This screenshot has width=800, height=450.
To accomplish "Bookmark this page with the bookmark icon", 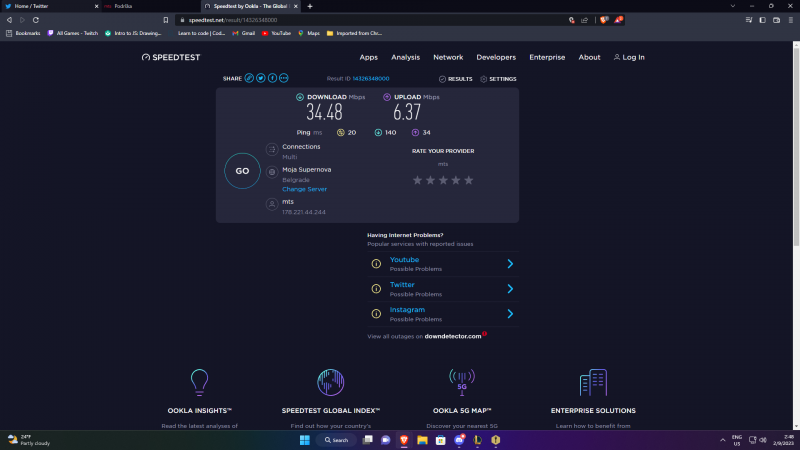I will point(166,20).
